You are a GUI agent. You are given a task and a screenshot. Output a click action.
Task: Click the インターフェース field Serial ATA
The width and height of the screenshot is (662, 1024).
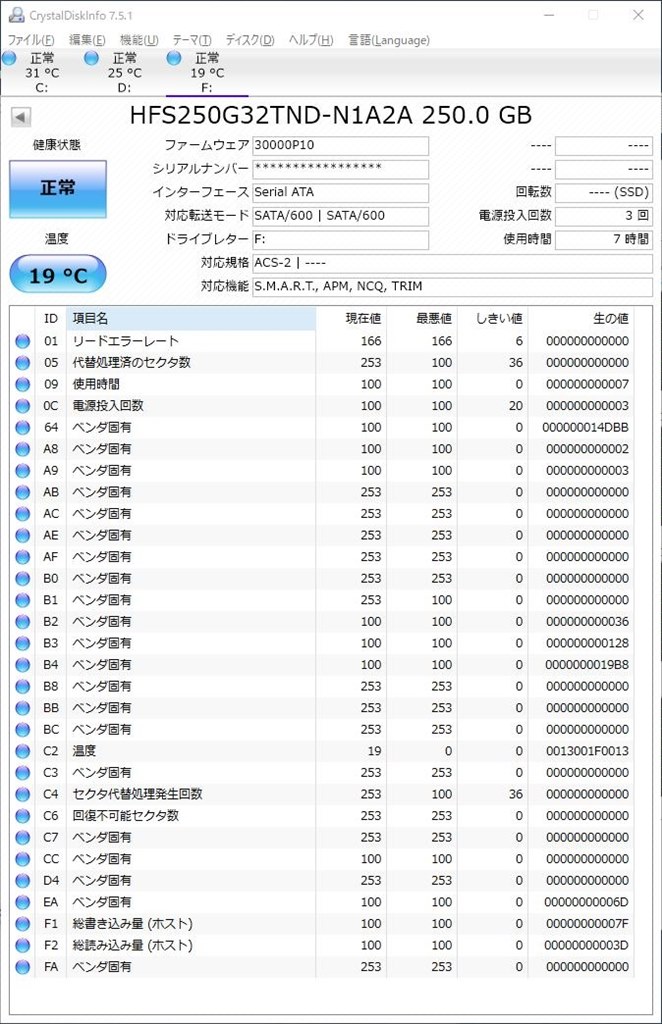point(340,193)
